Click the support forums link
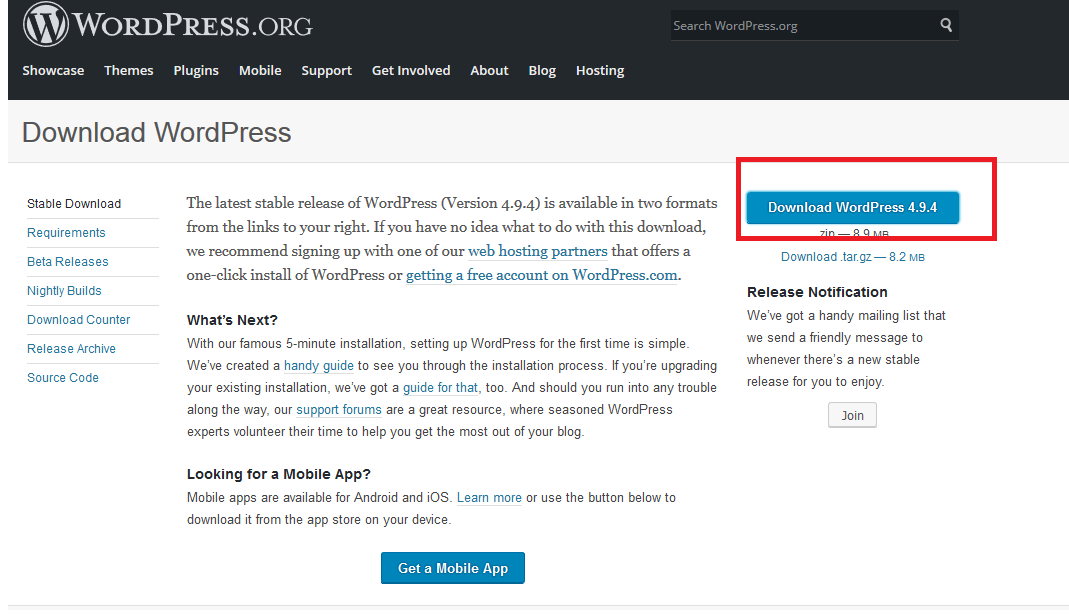 (339, 410)
